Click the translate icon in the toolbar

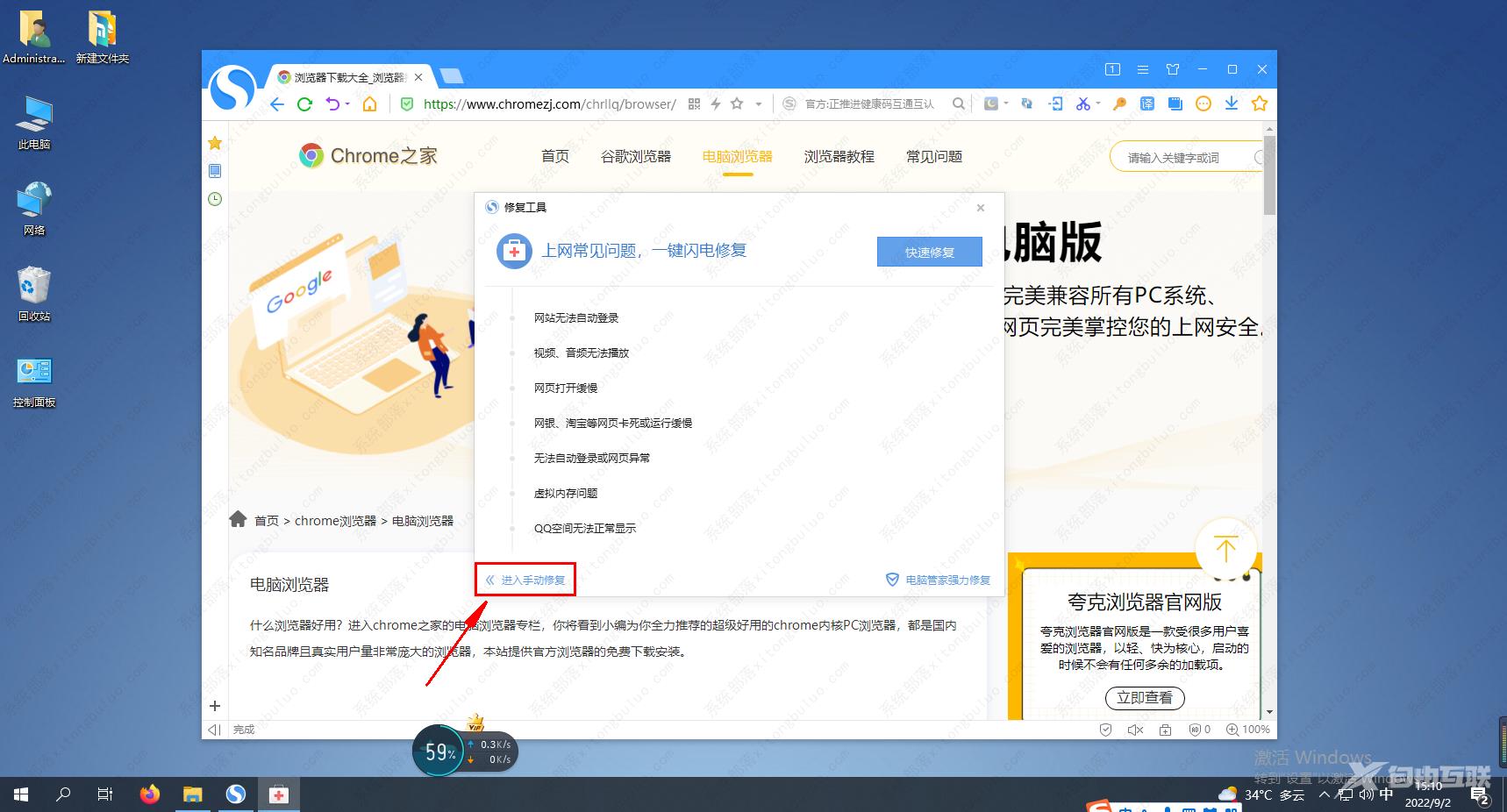tap(1146, 103)
